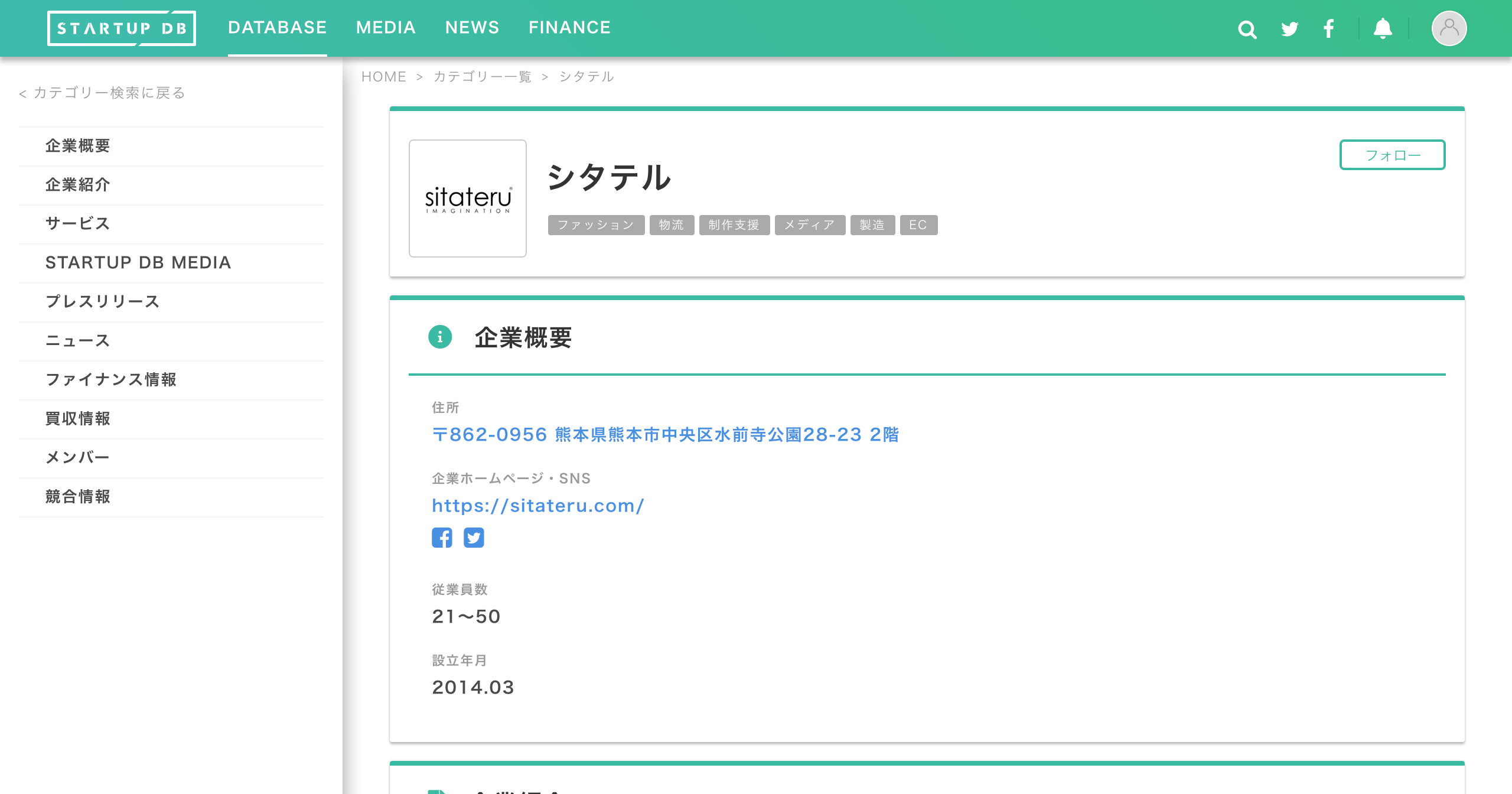Screen dimensions: 1512x794
Task: Click the ファッション category tag
Action: (x=596, y=225)
